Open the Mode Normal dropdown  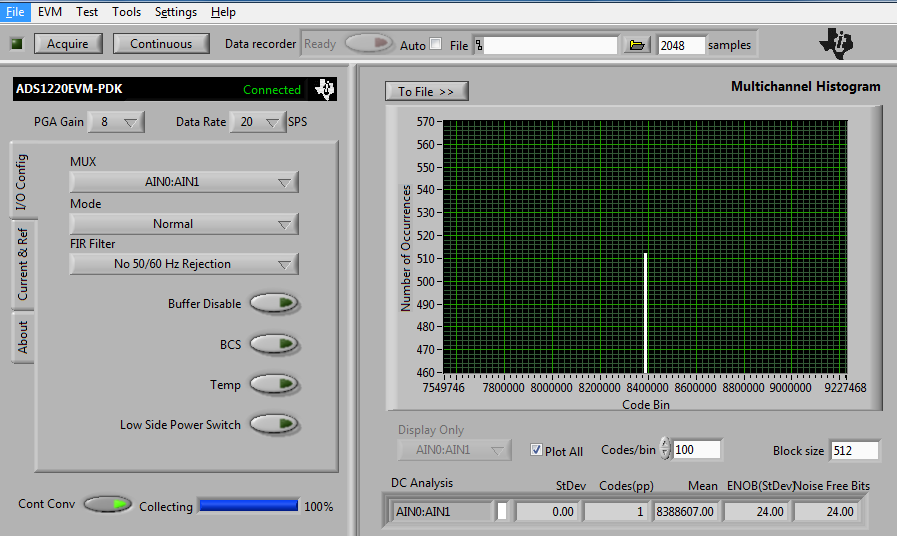point(184,224)
